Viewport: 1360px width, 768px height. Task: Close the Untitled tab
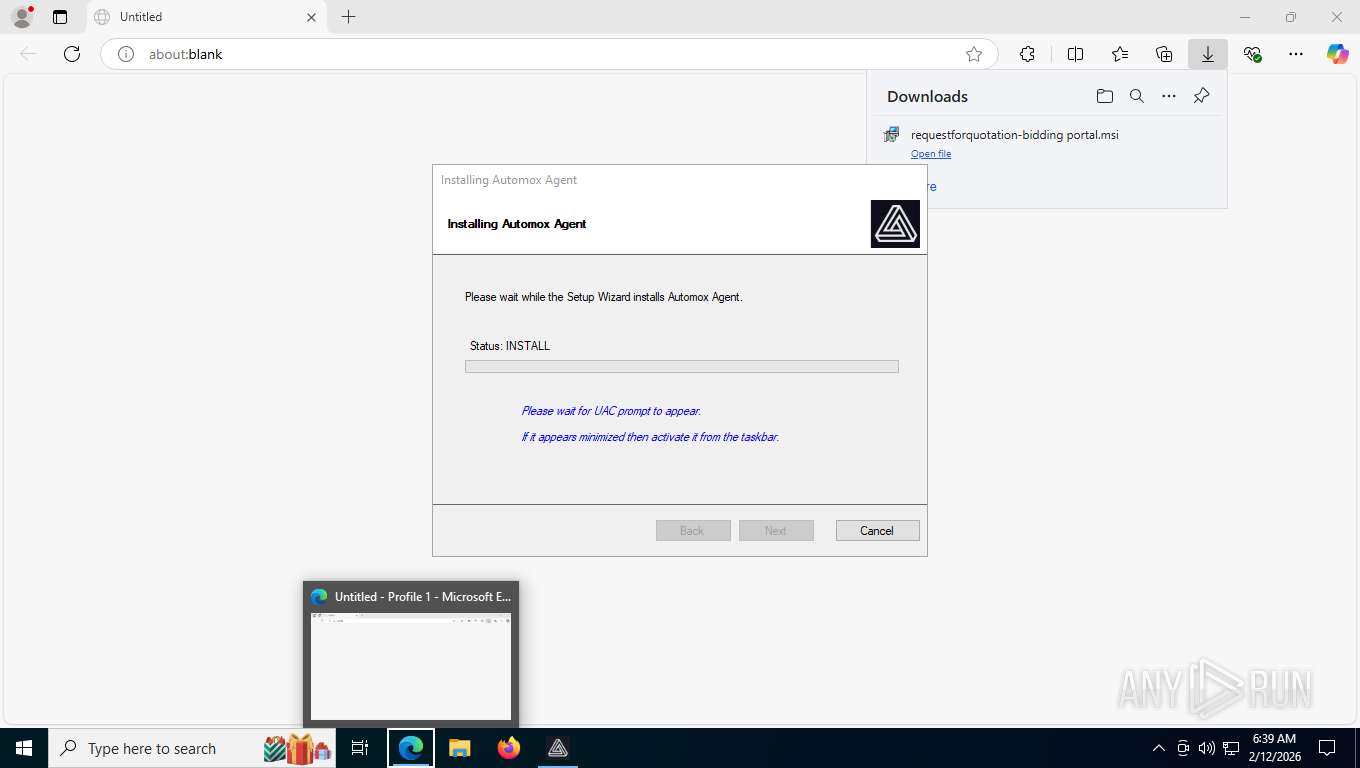[x=311, y=17]
